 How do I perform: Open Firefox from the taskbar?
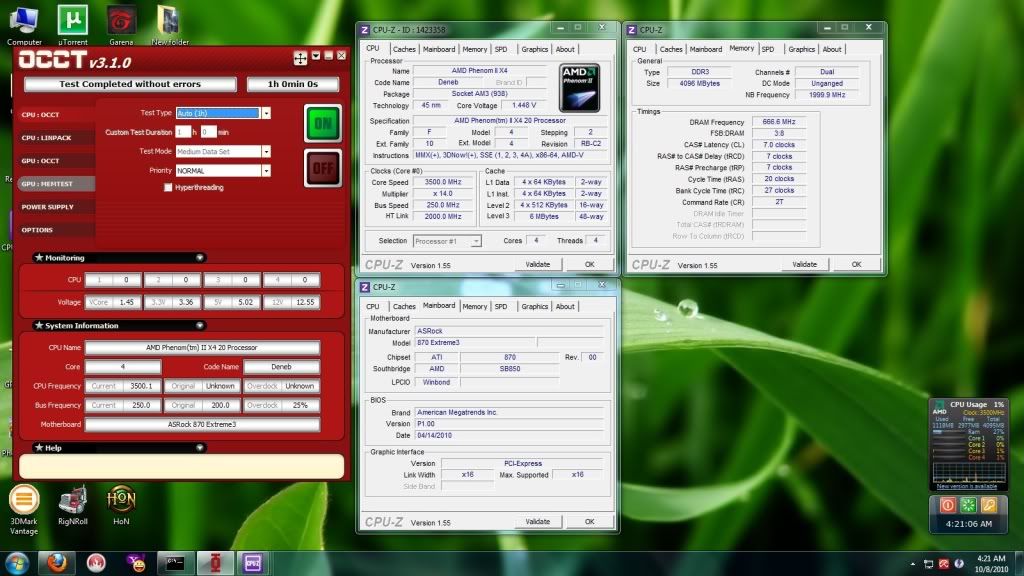56,562
